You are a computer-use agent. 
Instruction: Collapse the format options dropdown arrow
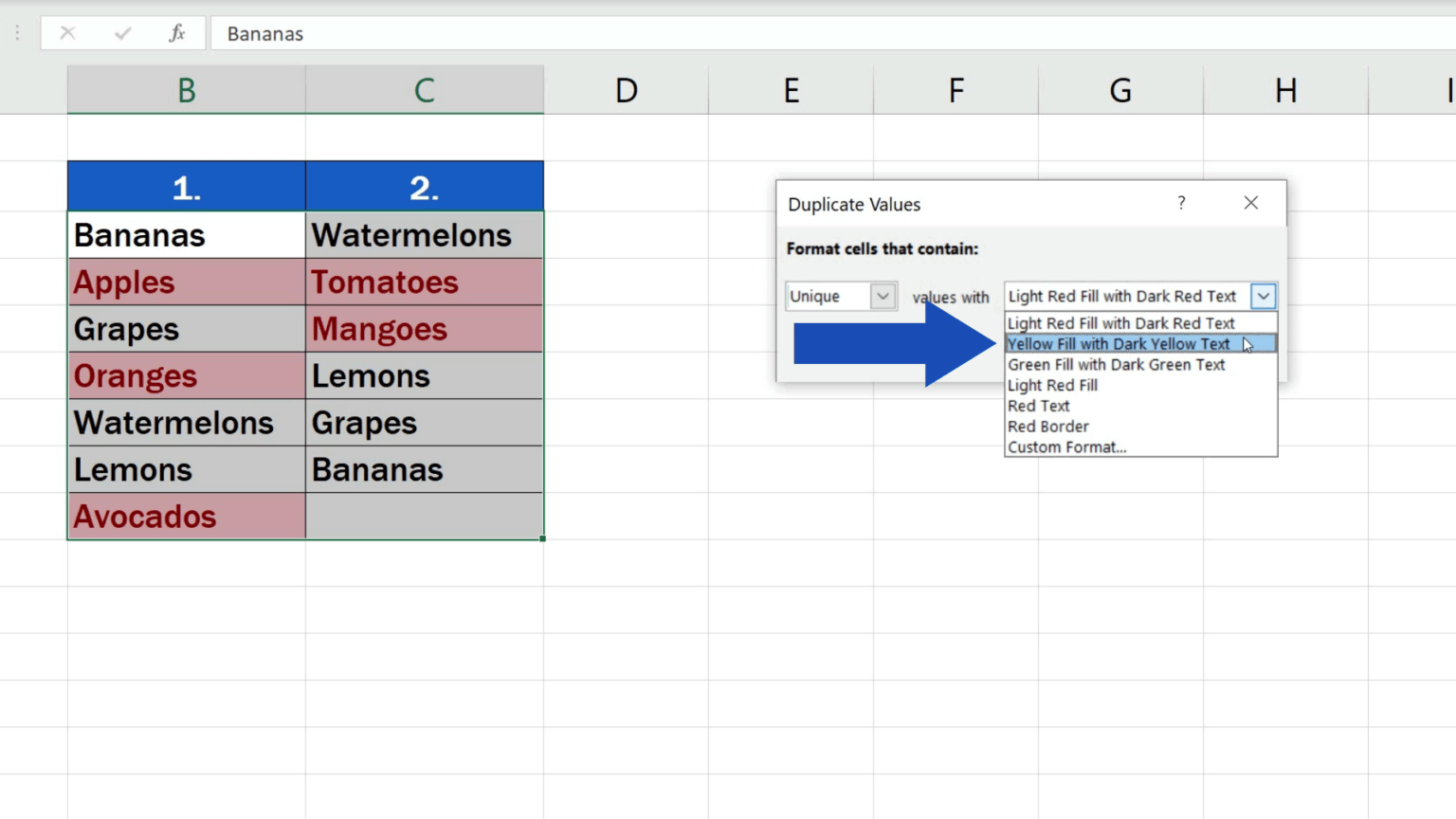point(1264,296)
